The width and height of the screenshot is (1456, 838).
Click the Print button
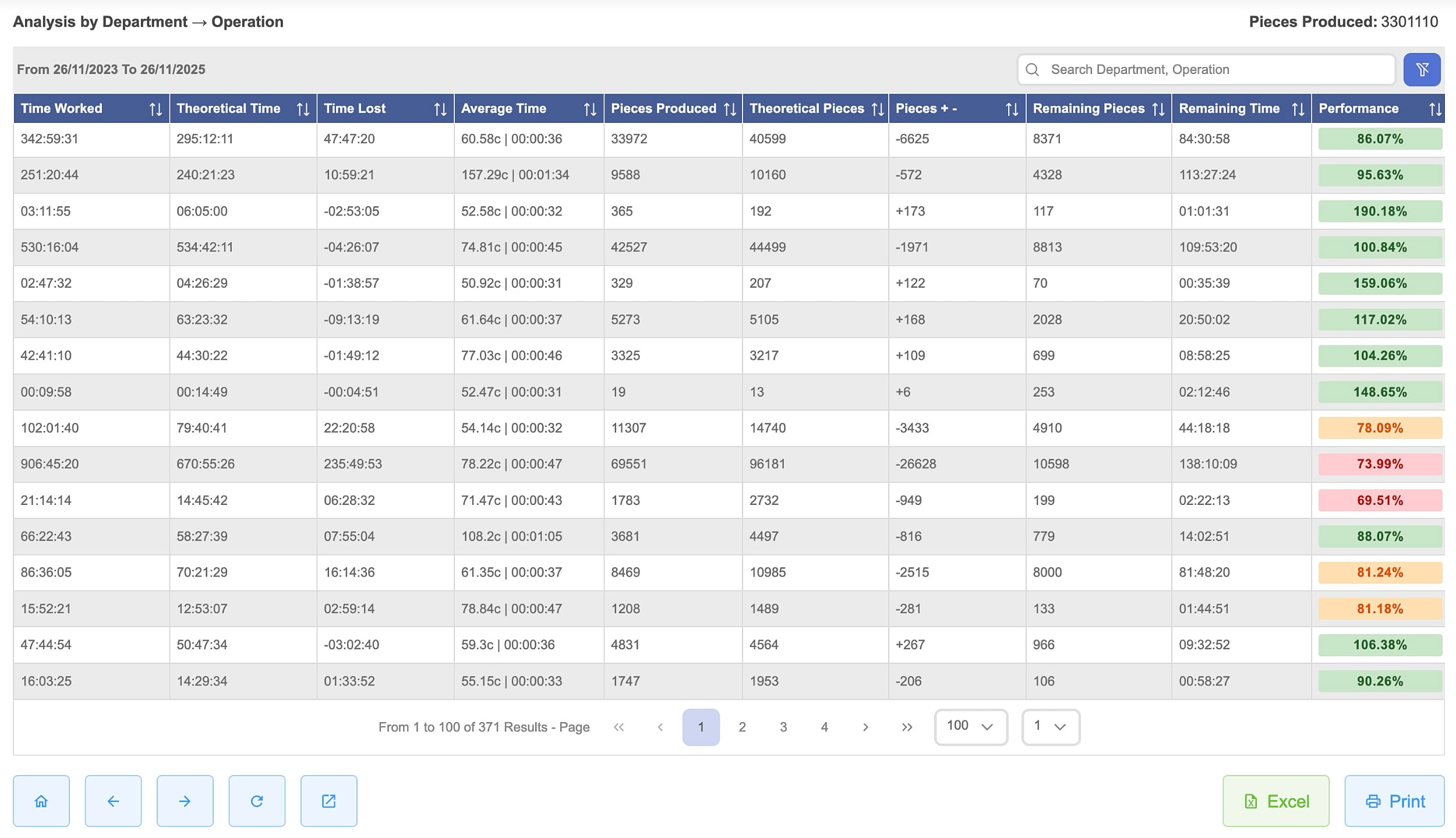click(1394, 801)
